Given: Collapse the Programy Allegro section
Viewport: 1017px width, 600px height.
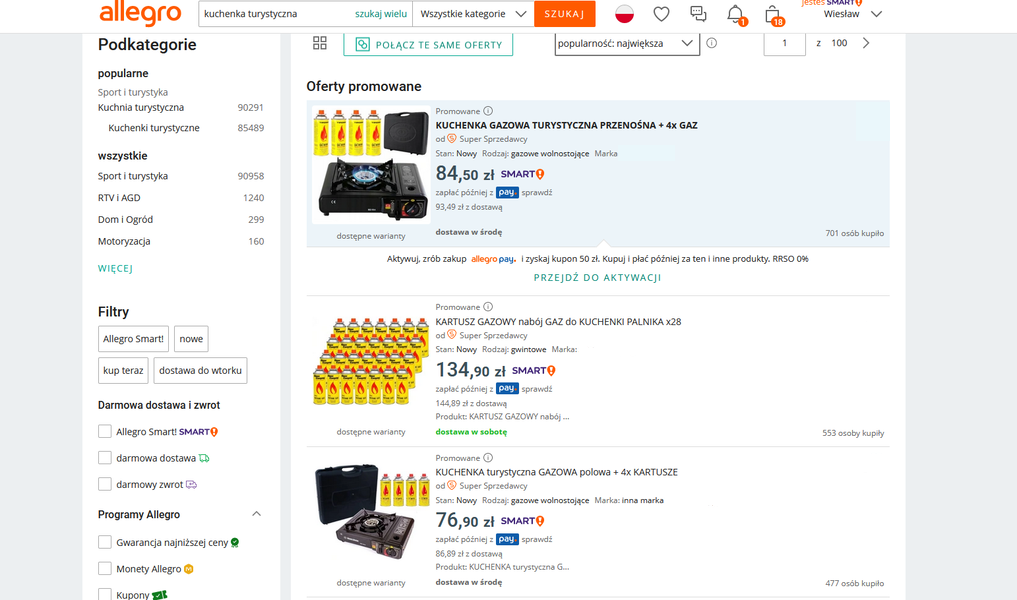Looking at the screenshot, I should point(257,513).
